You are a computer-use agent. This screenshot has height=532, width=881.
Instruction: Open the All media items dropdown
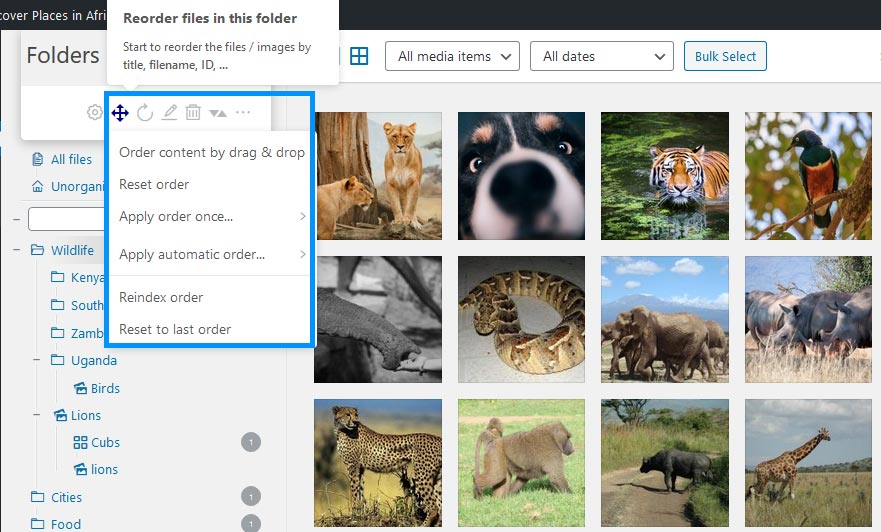pyautogui.click(x=452, y=56)
